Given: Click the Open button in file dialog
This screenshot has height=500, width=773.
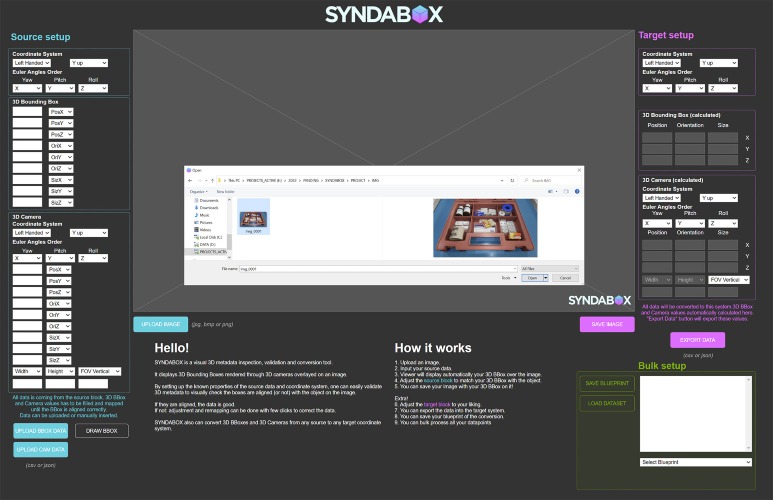Looking at the screenshot, I should coord(532,278).
